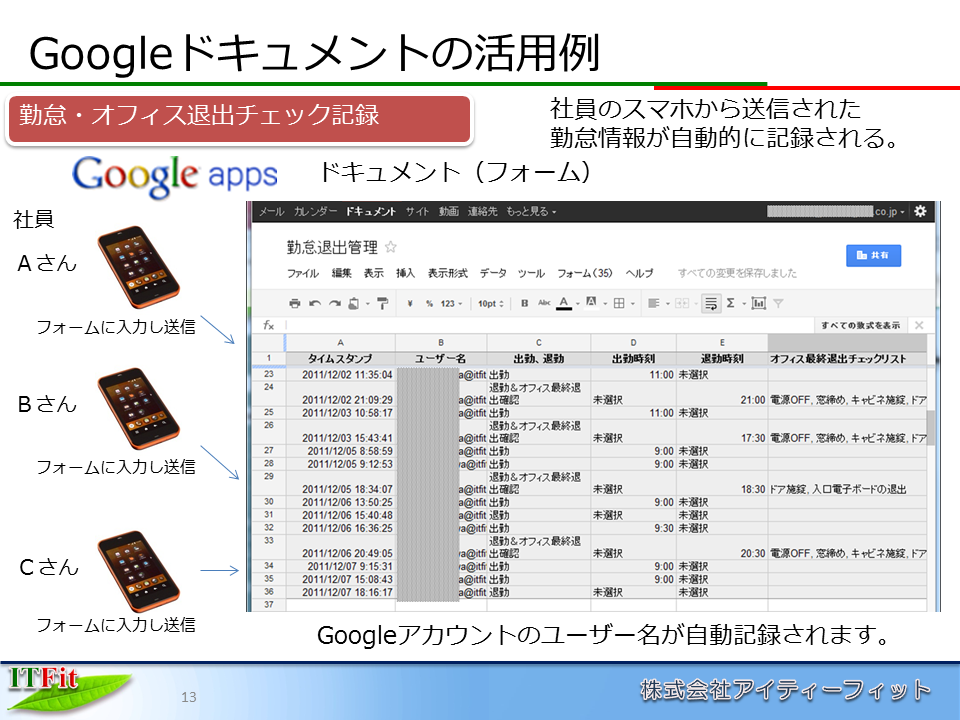Click the filter funnel icon
Viewport: 960px width, 720px height.
tap(778, 303)
